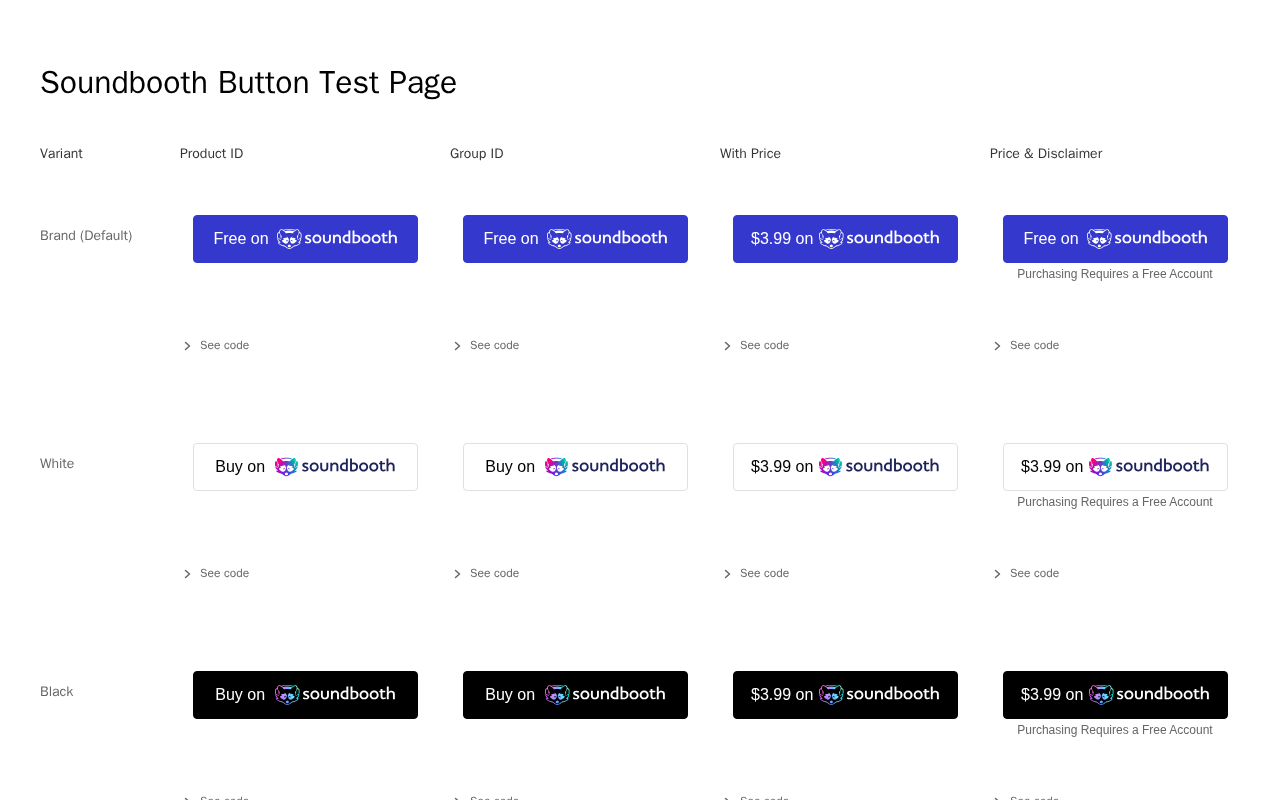
Task: Click the blue Free button above the disclaimer text
Action: click(x=1115, y=239)
